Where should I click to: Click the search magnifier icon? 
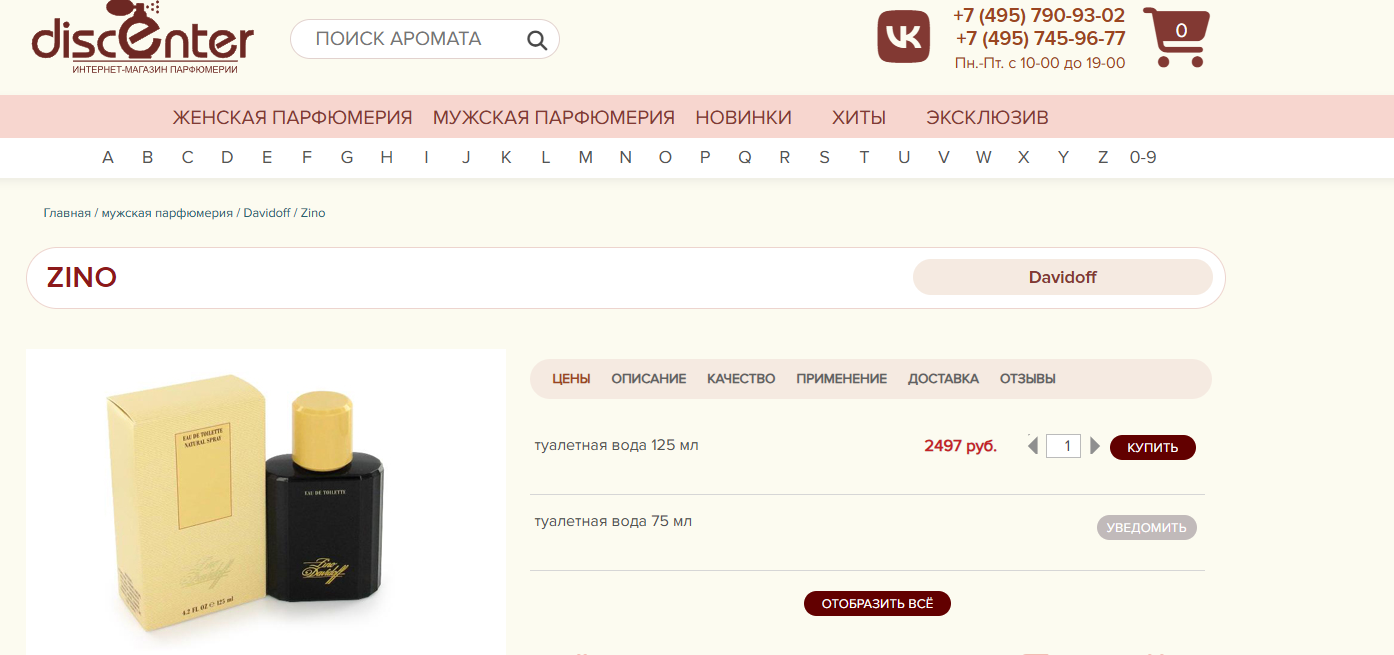[537, 40]
